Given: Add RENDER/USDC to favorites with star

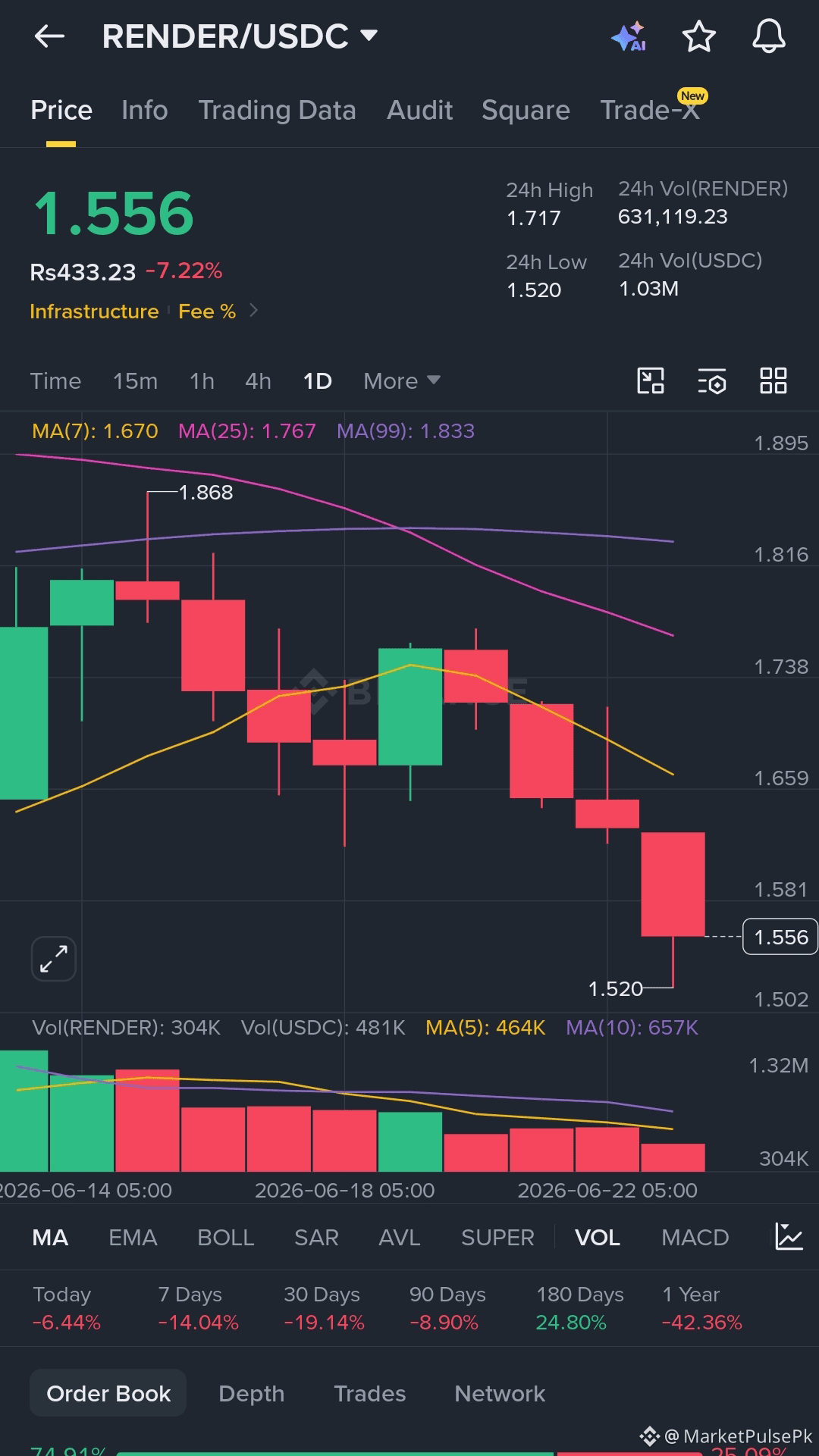Looking at the screenshot, I should (698, 36).
